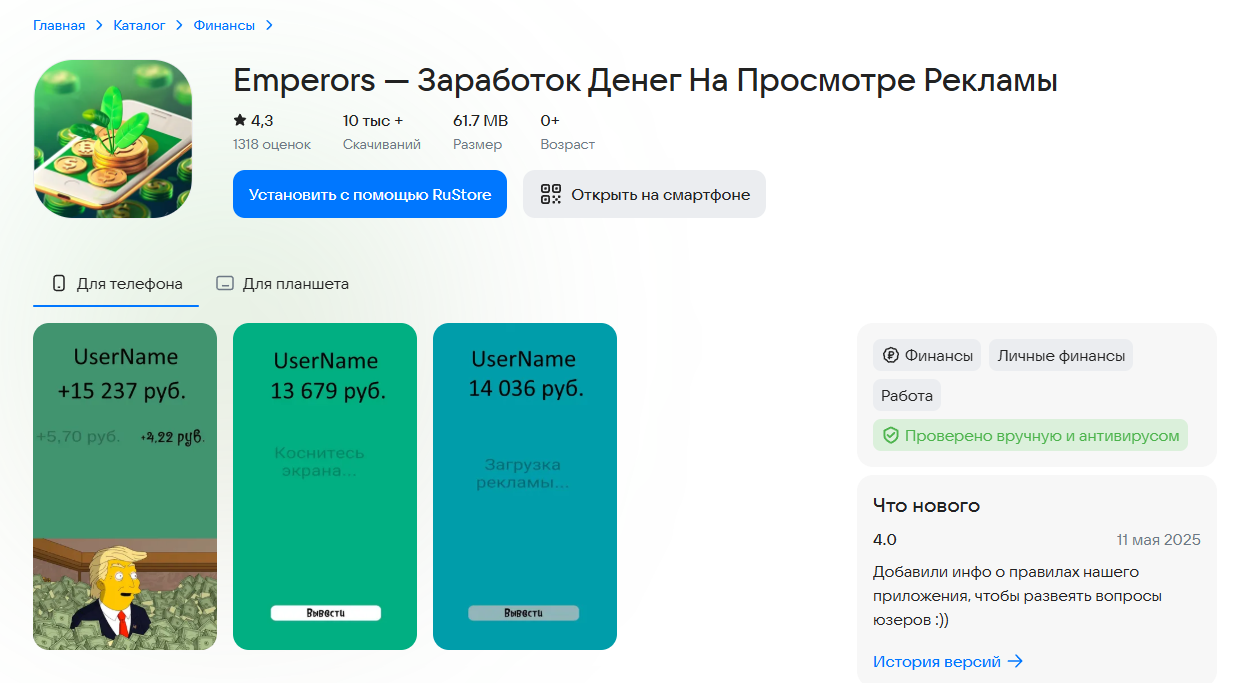Image resolution: width=1249 pixels, height=683 pixels.
Task: Select the Личные финансы category tag
Action: pyautogui.click(x=1060, y=354)
